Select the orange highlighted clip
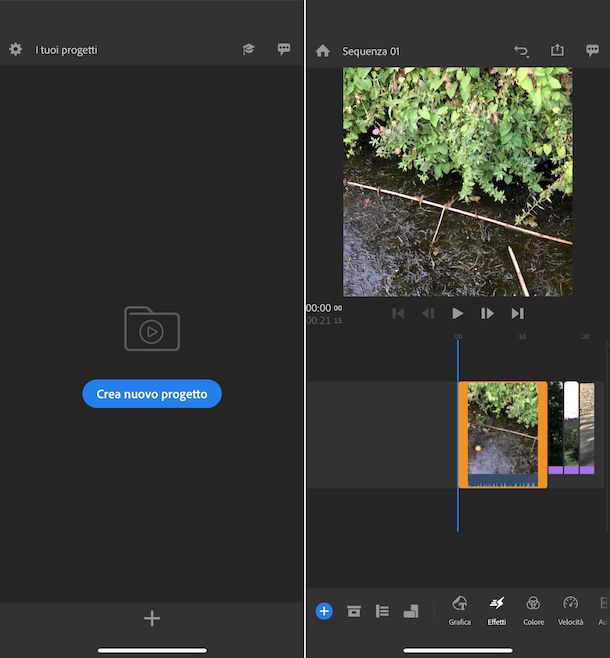Image resolution: width=610 pixels, height=658 pixels. tap(503, 435)
